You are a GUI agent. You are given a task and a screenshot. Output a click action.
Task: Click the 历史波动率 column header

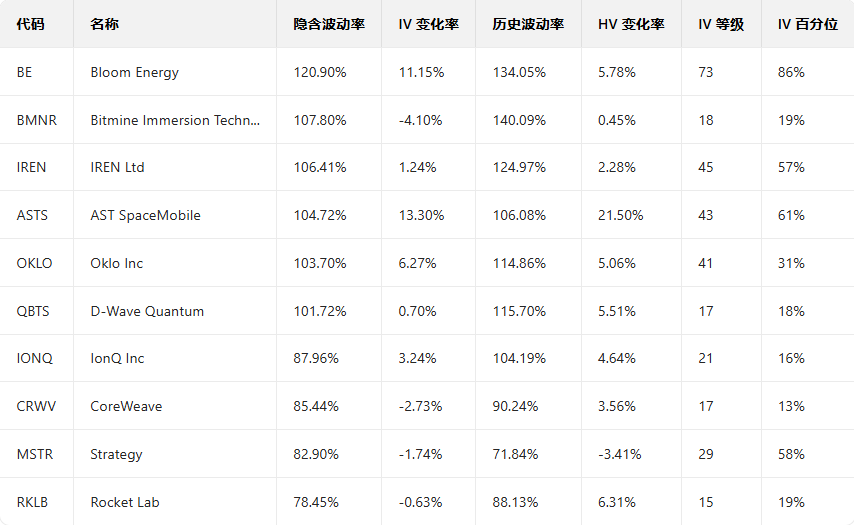point(528,24)
